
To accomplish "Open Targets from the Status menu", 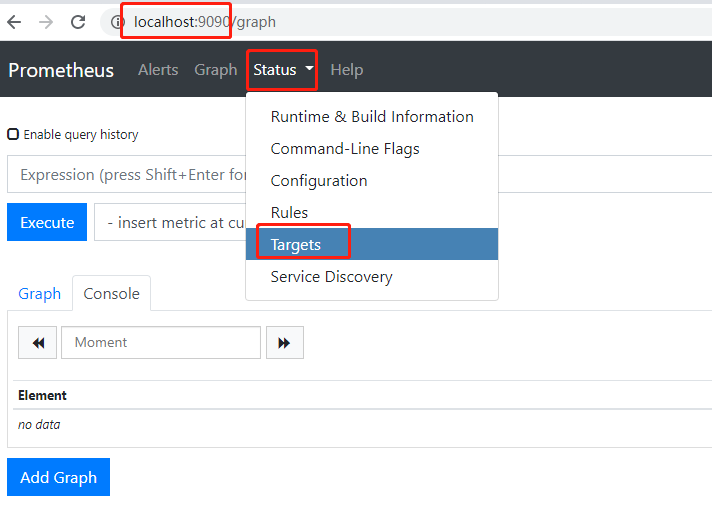I will (x=372, y=244).
